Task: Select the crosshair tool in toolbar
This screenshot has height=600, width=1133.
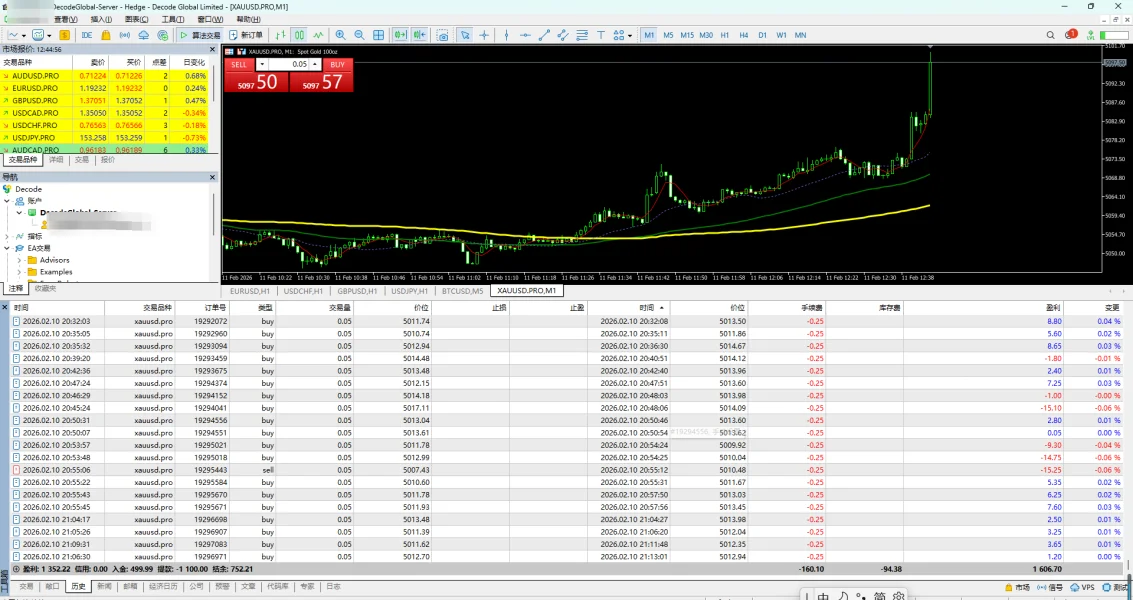Action: point(485,35)
